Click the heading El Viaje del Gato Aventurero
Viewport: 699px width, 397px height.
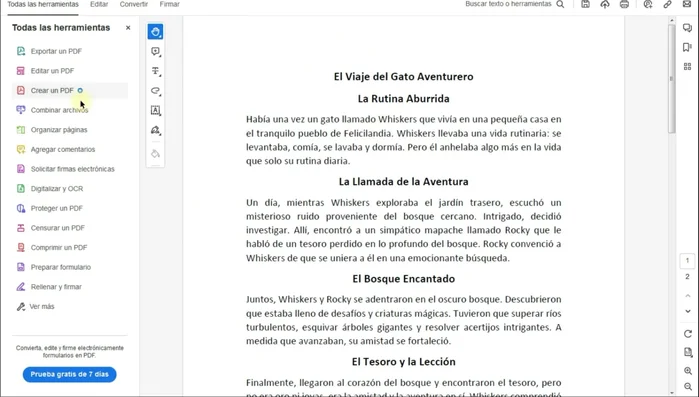pyautogui.click(x=403, y=77)
